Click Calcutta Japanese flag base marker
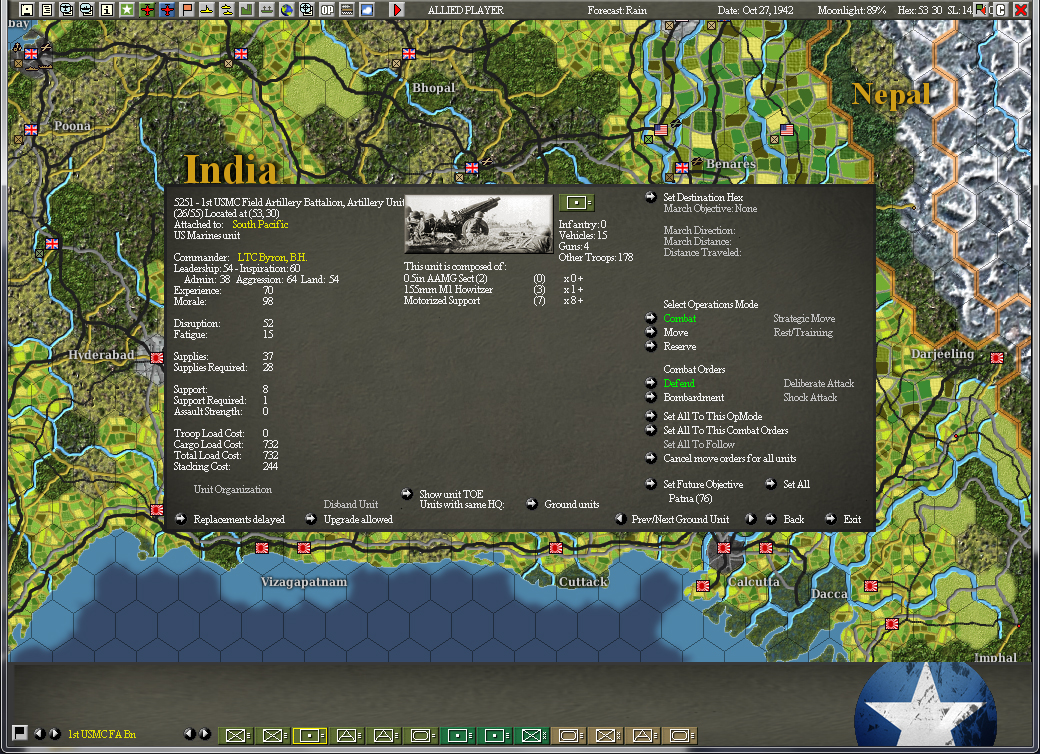Image resolution: width=1040 pixels, height=754 pixels. tap(724, 548)
